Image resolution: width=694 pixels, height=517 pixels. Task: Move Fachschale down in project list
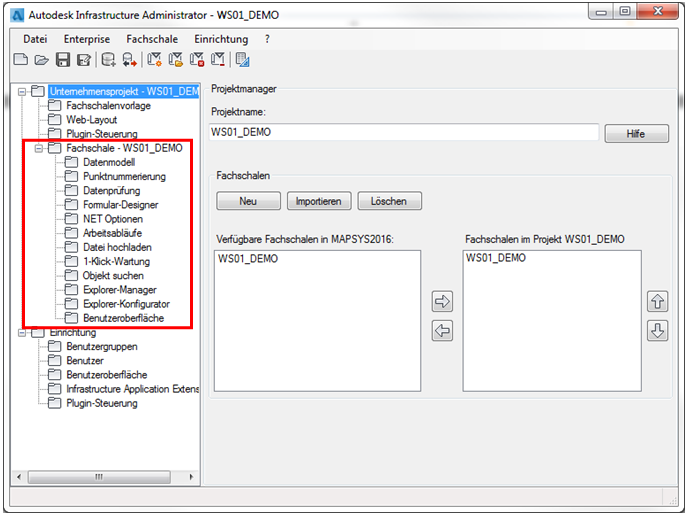point(657,331)
